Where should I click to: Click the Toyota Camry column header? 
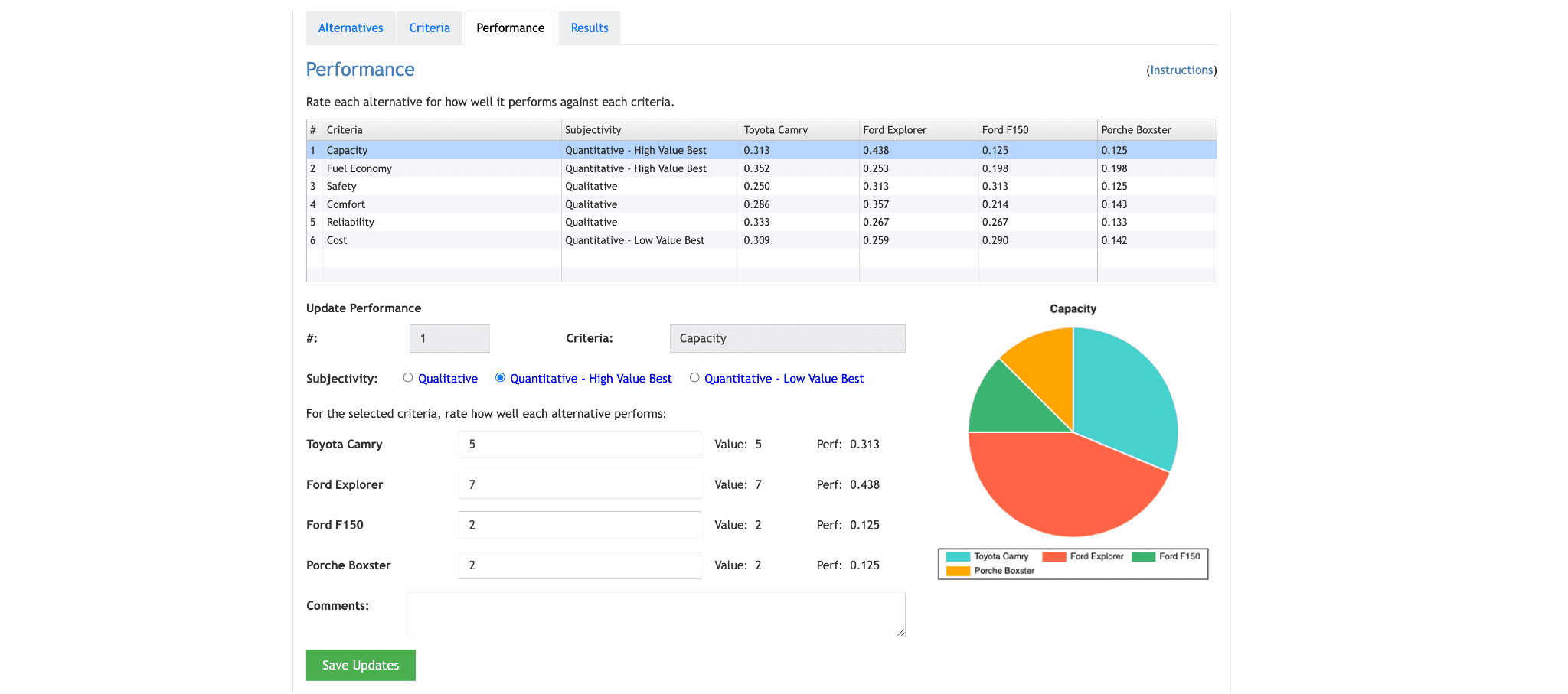(799, 130)
